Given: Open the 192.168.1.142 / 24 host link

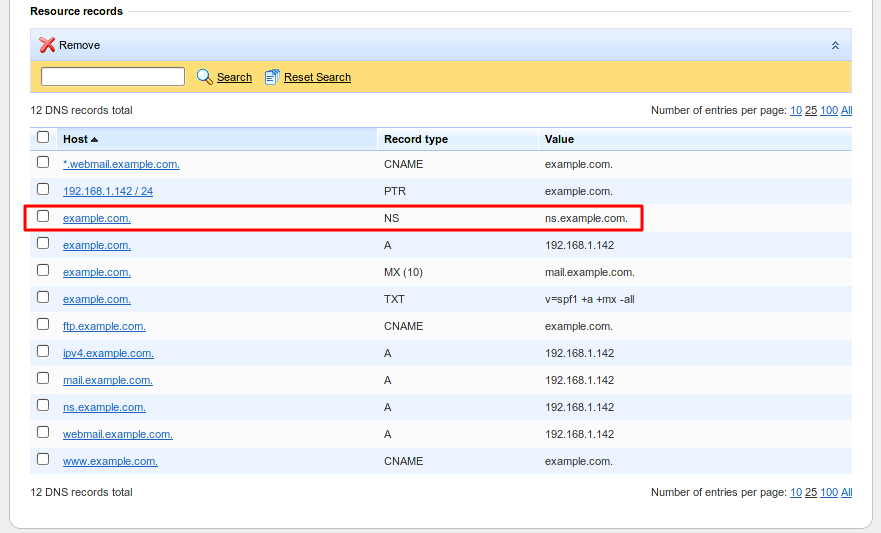Looking at the screenshot, I should 107,191.
